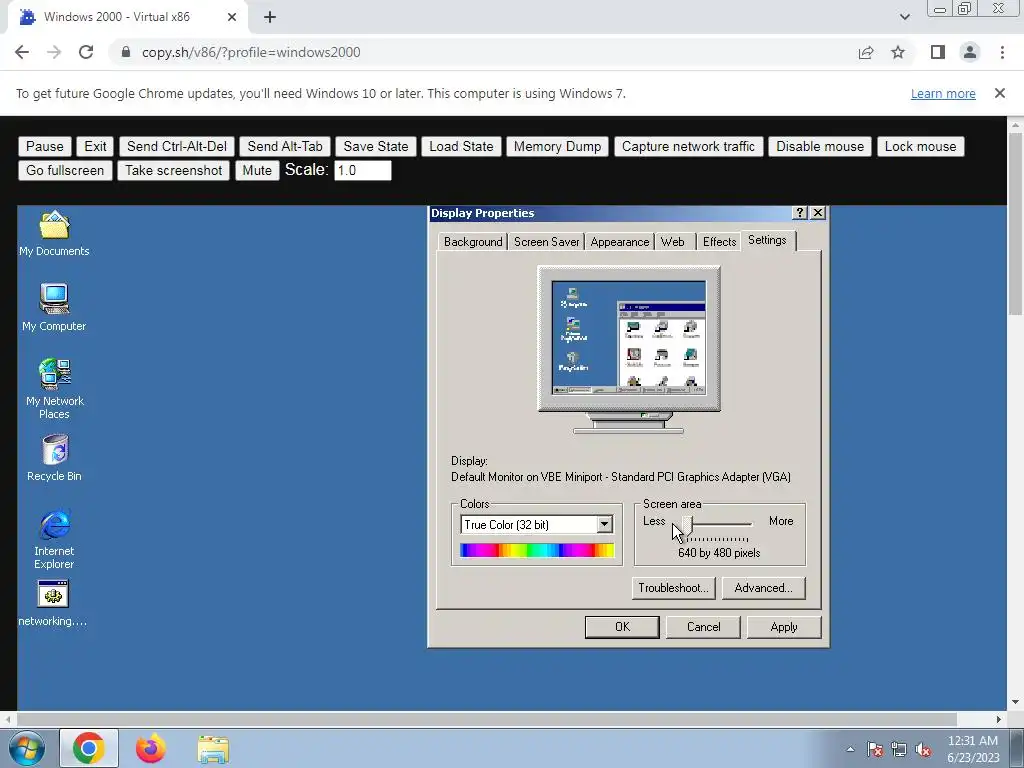
Task: Click Memory Dump button
Action: [557, 146]
